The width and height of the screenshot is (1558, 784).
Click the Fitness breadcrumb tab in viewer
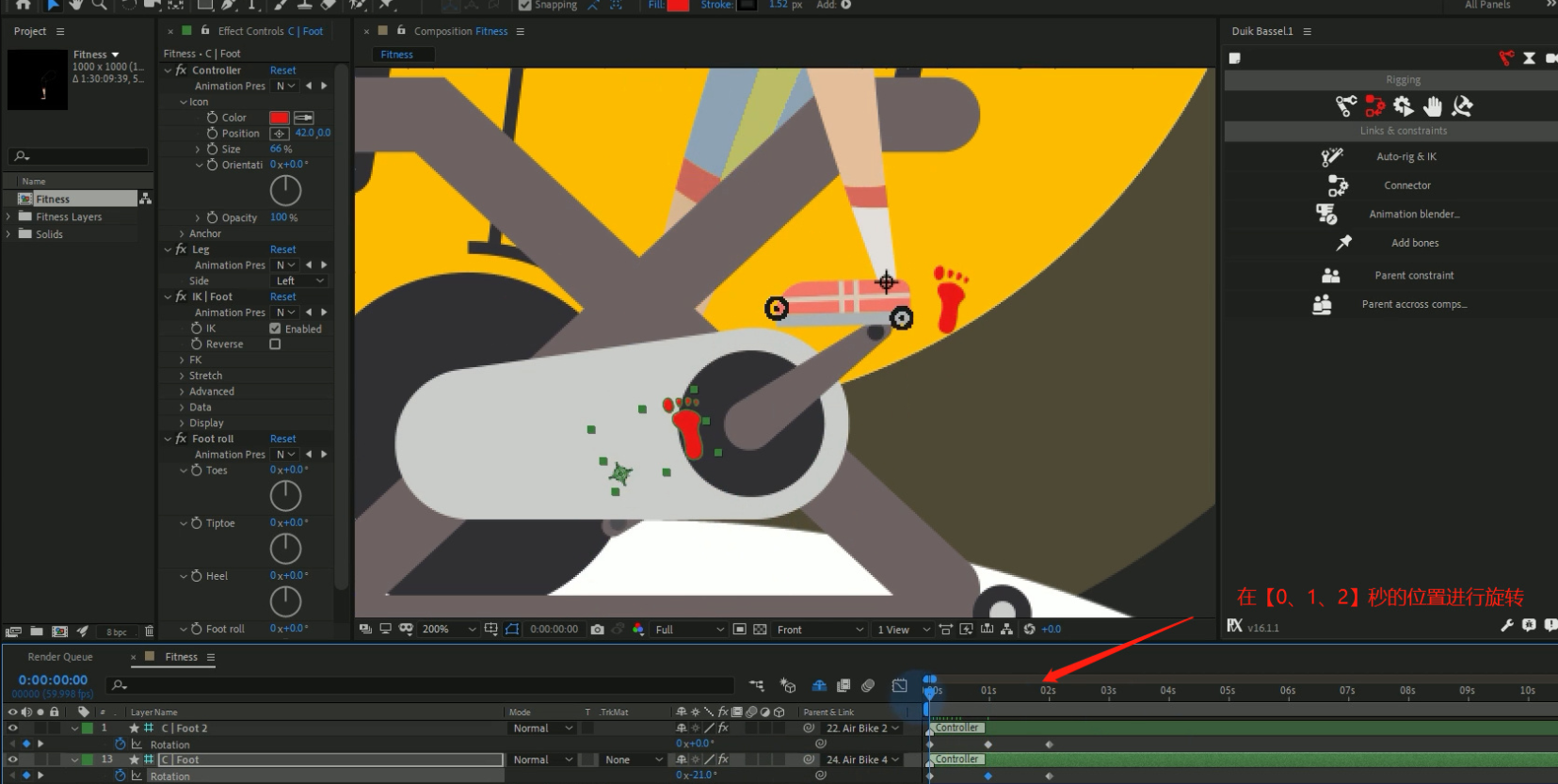click(396, 55)
